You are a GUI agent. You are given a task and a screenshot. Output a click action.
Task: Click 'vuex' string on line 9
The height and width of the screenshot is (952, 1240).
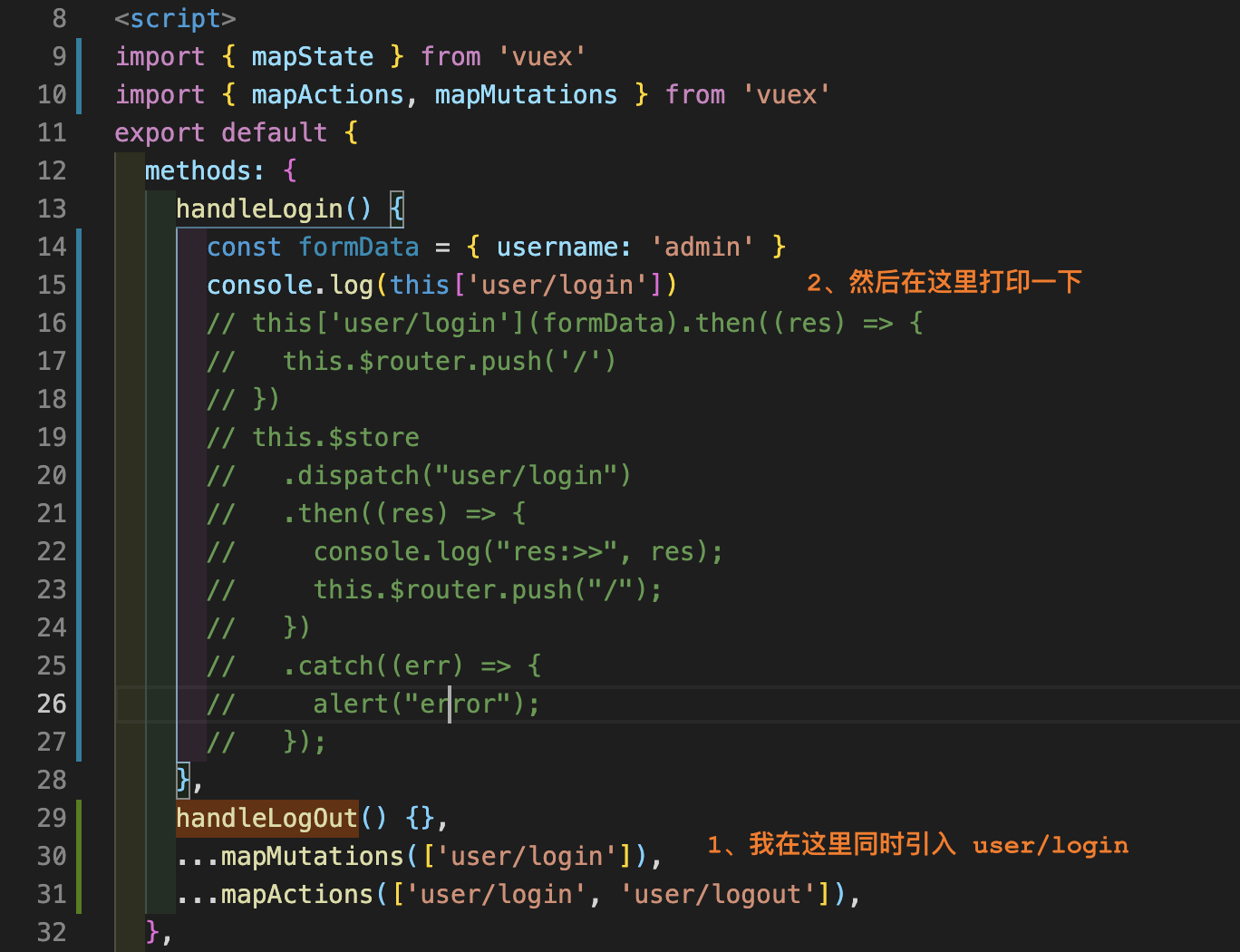click(541, 56)
